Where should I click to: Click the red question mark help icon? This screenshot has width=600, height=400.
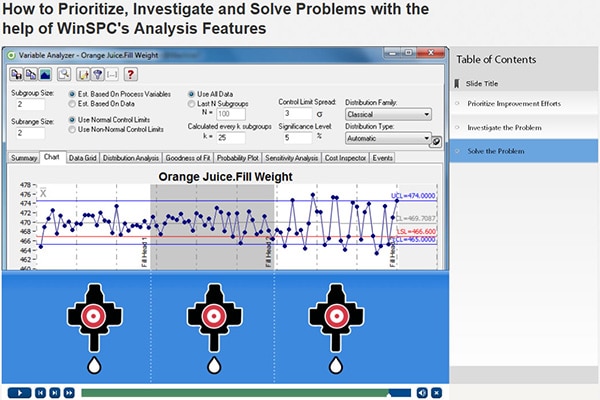point(131,74)
